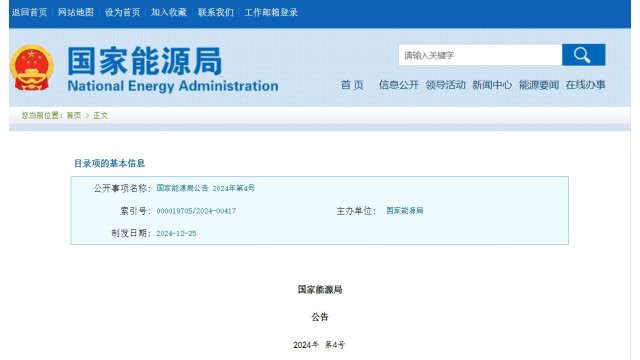This screenshot has height=360, width=640.
Task: Click the 公开事项名称 label
Action: click(122, 188)
